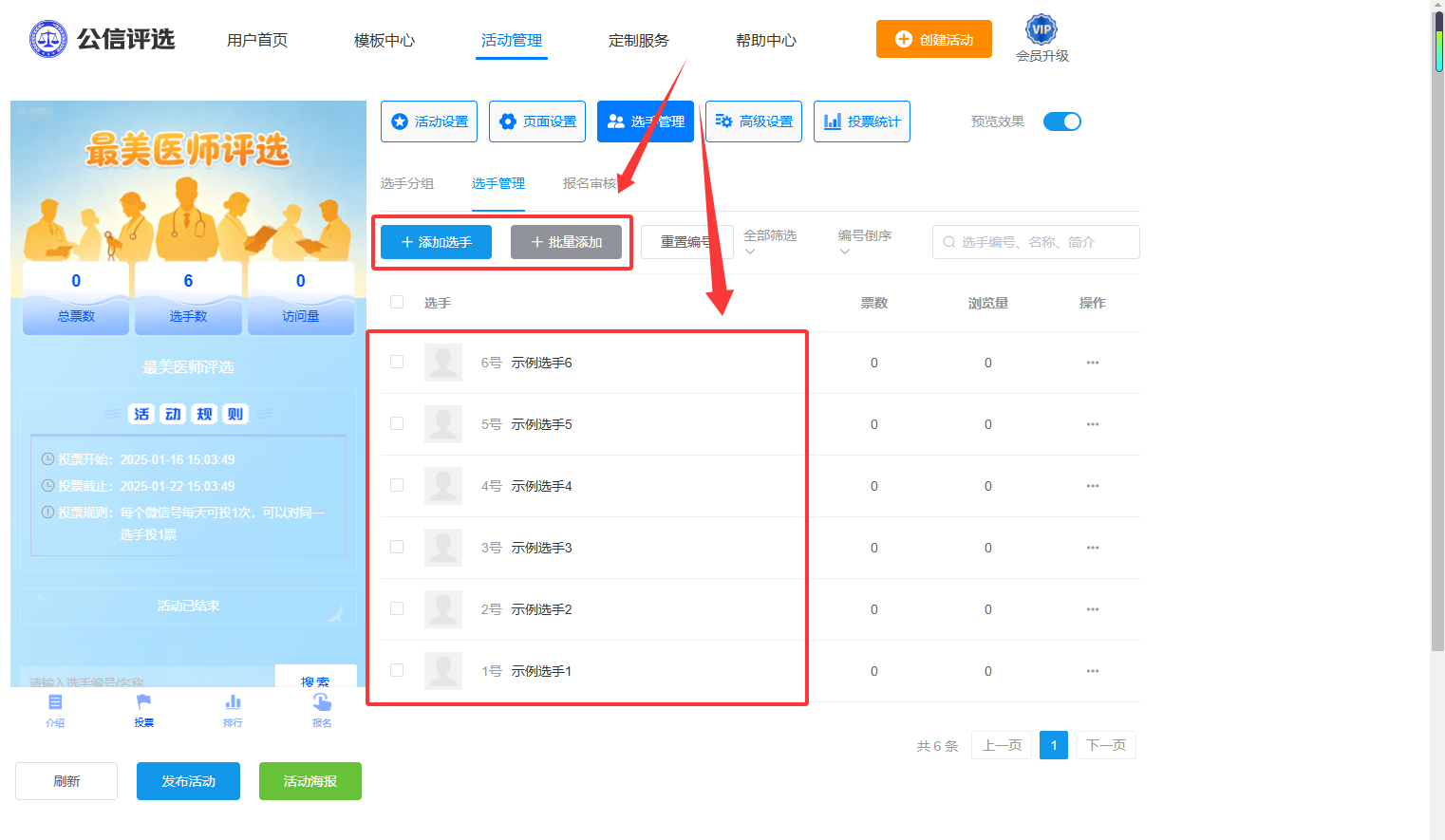This screenshot has height=840, width=1445.
Task: Go to 用户首页 in top navigation
Action: 257,40
